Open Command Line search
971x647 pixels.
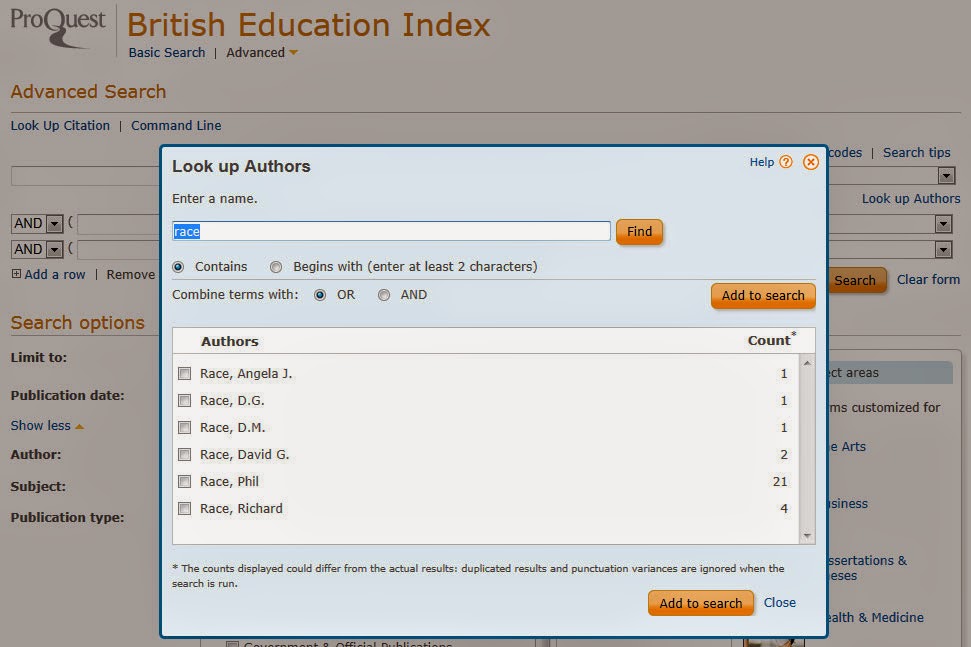pyautogui.click(x=176, y=126)
